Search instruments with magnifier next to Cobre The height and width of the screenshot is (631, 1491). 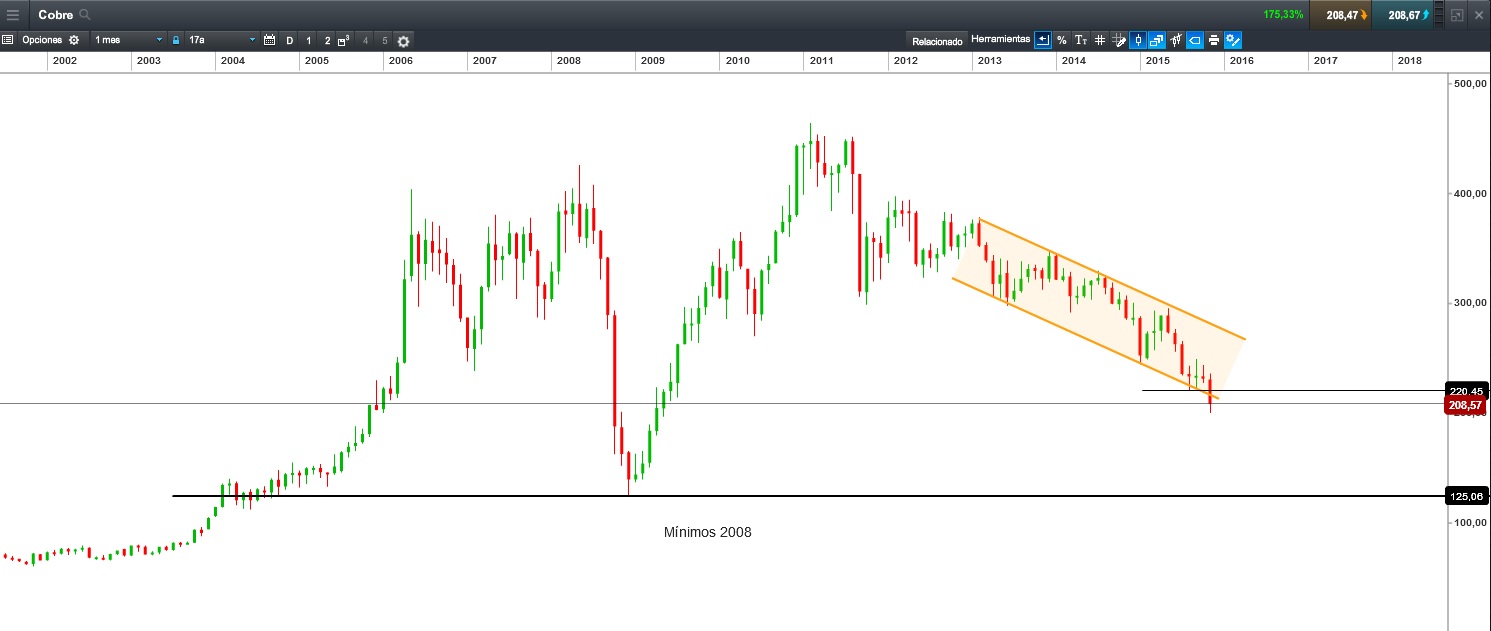(85, 15)
